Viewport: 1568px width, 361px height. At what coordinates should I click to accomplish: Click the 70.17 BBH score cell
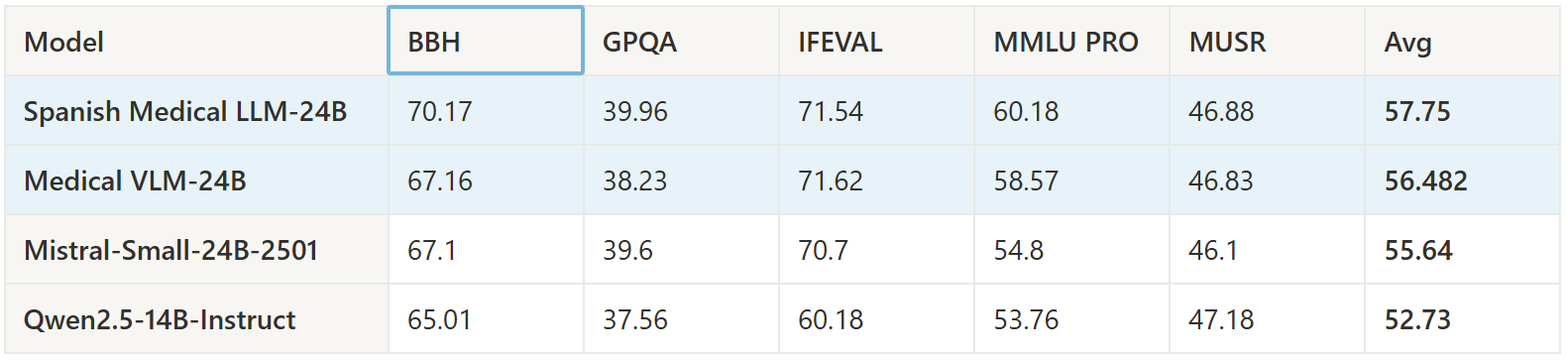(x=486, y=111)
